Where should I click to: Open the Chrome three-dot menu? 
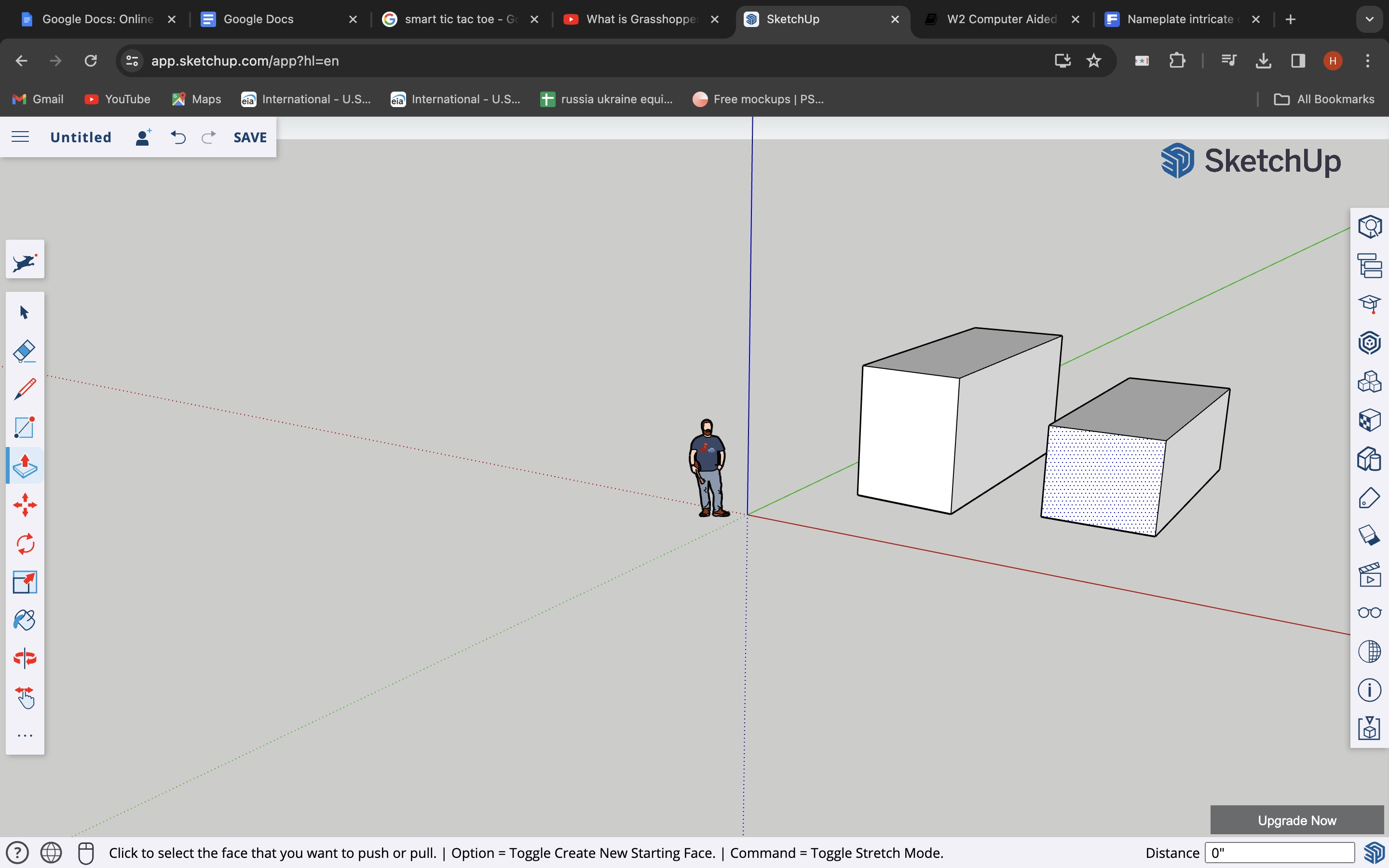click(1368, 61)
